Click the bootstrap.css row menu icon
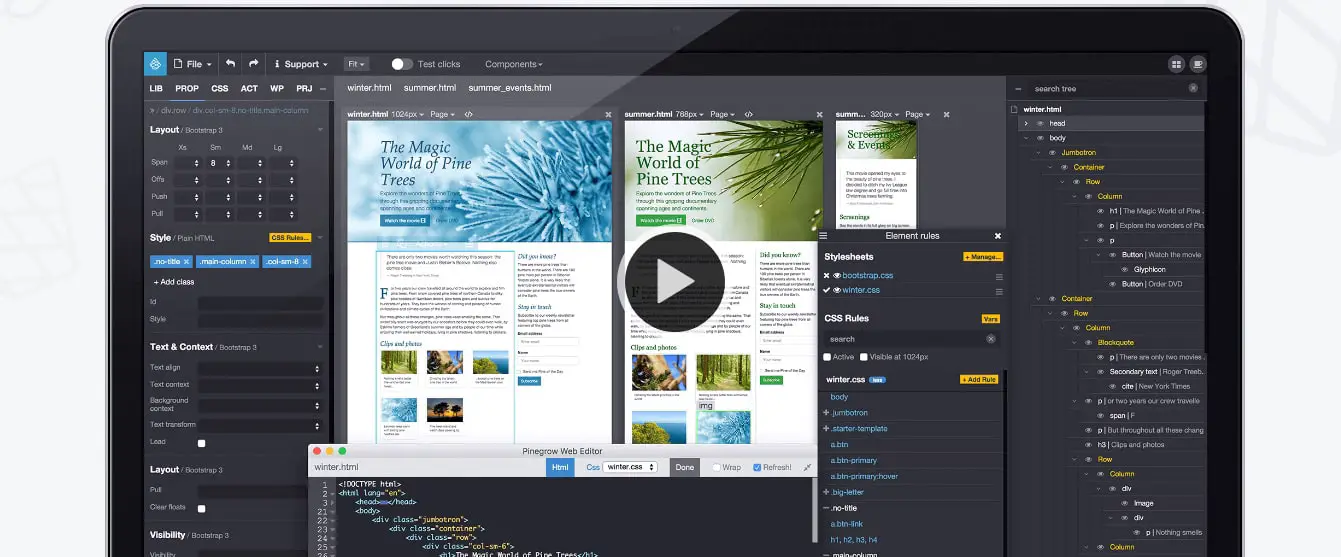The width and height of the screenshot is (1341, 557). pyautogui.click(x=998, y=275)
